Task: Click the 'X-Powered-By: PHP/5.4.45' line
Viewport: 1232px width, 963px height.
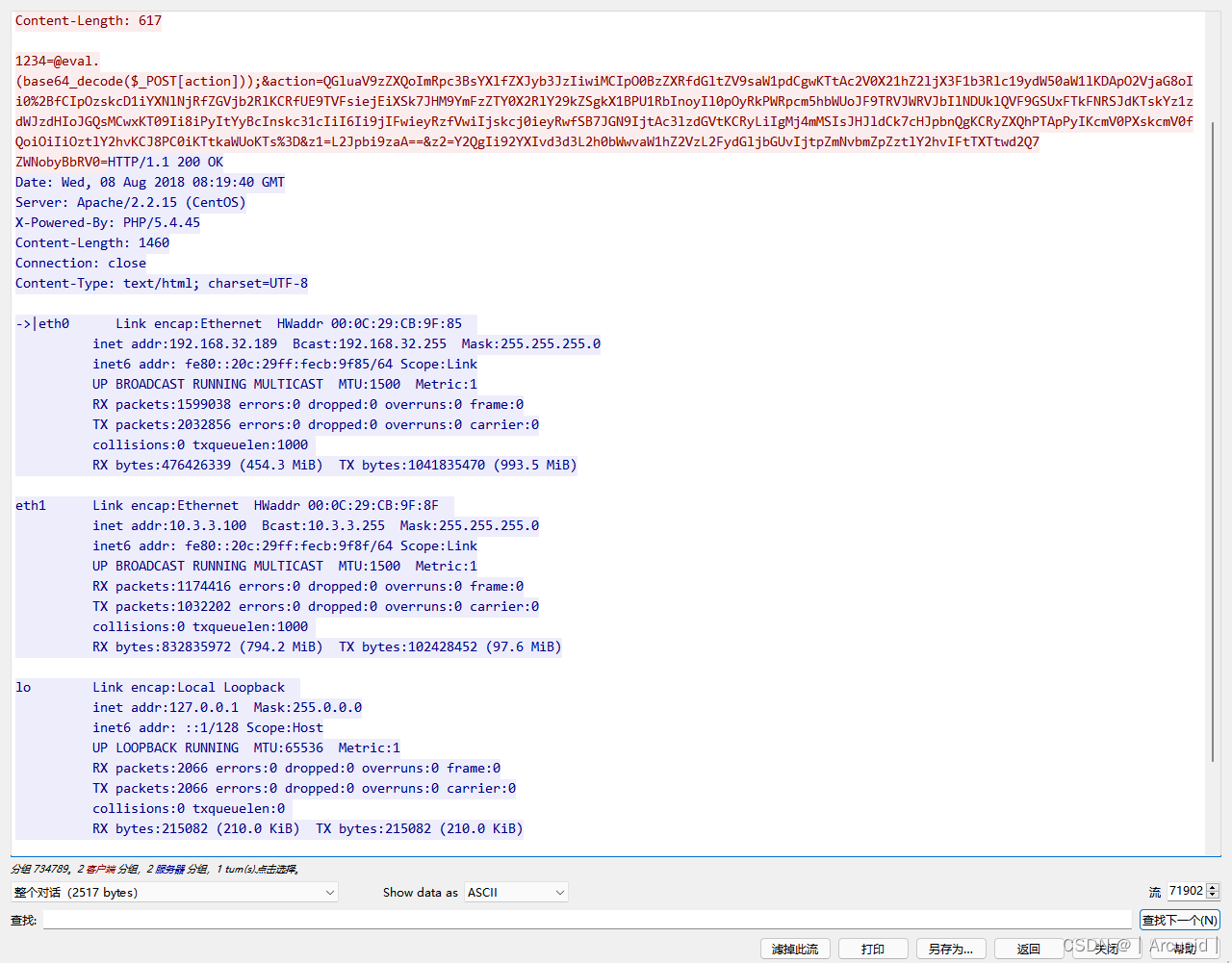Action: point(108,222)
